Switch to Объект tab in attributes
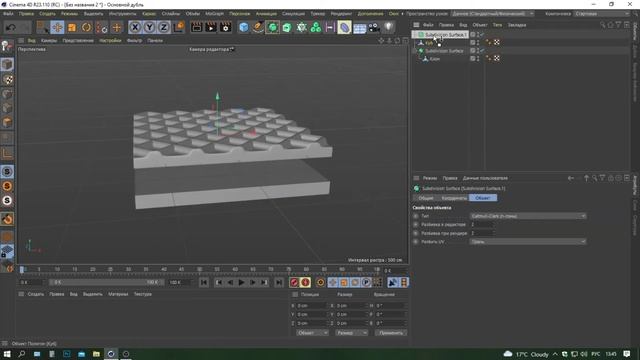Viewport: 640px width, 360px height. click(x=483, y=198)
